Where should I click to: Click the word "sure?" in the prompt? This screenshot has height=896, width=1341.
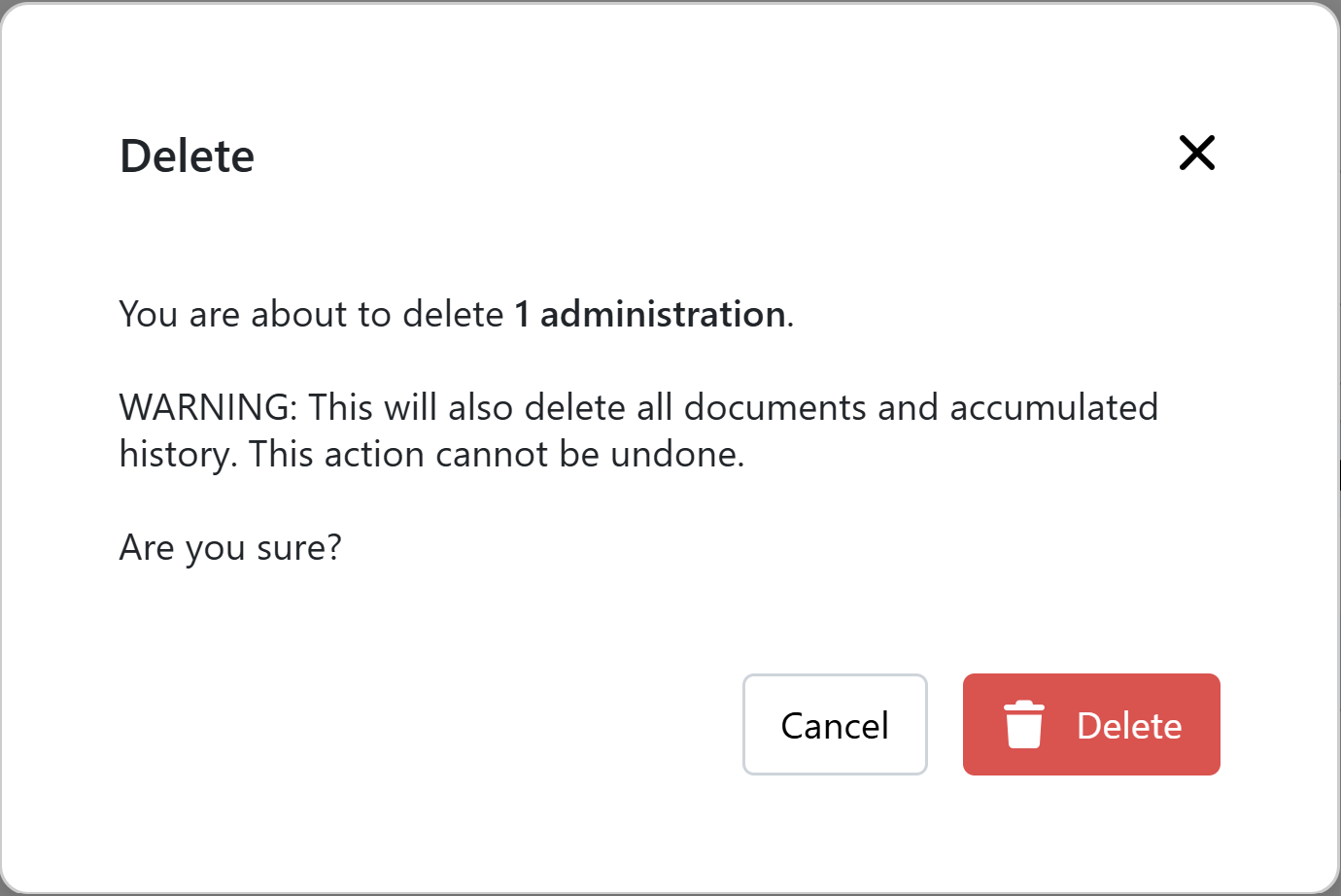(299, 548)
